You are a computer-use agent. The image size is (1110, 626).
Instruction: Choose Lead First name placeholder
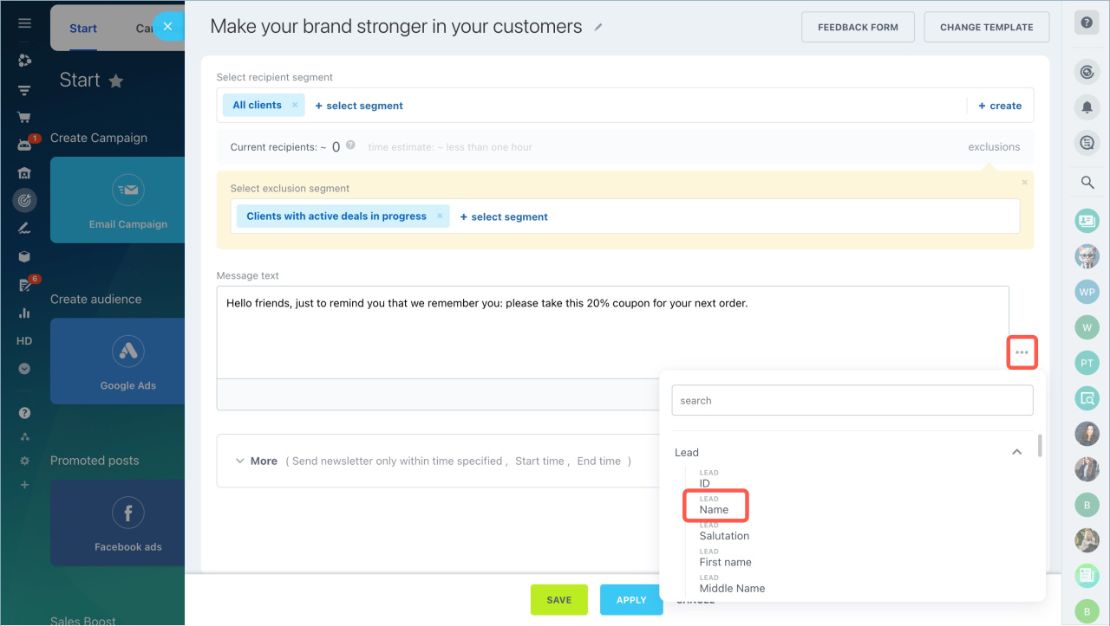click(725, 557)
